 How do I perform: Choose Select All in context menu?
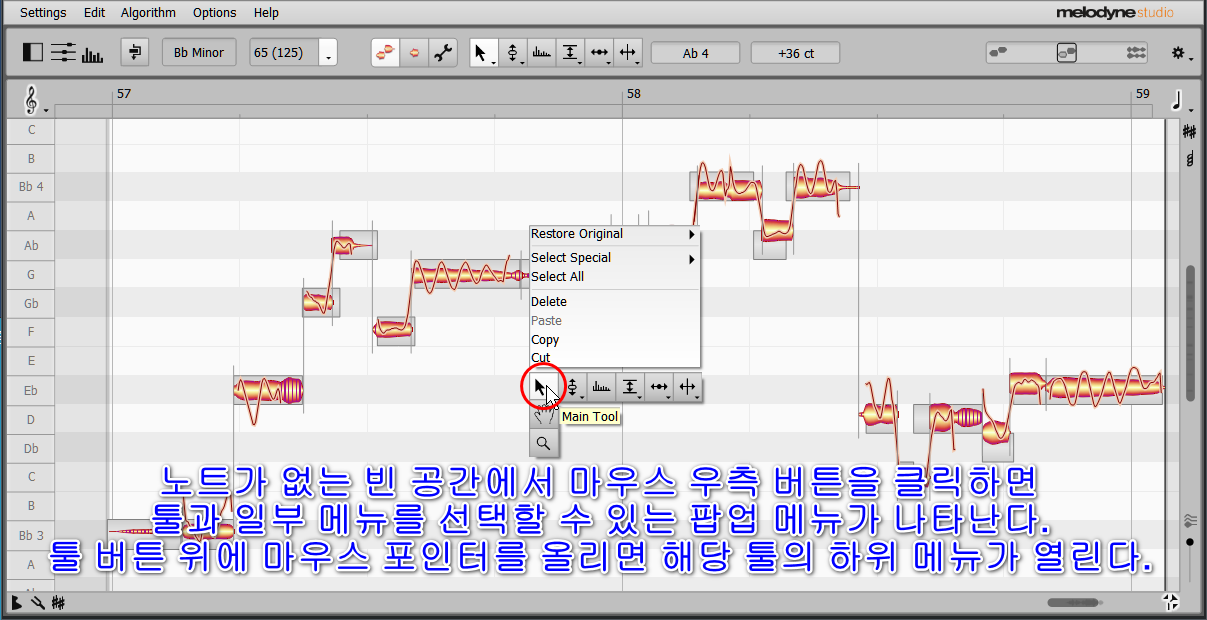click(614, 277)
